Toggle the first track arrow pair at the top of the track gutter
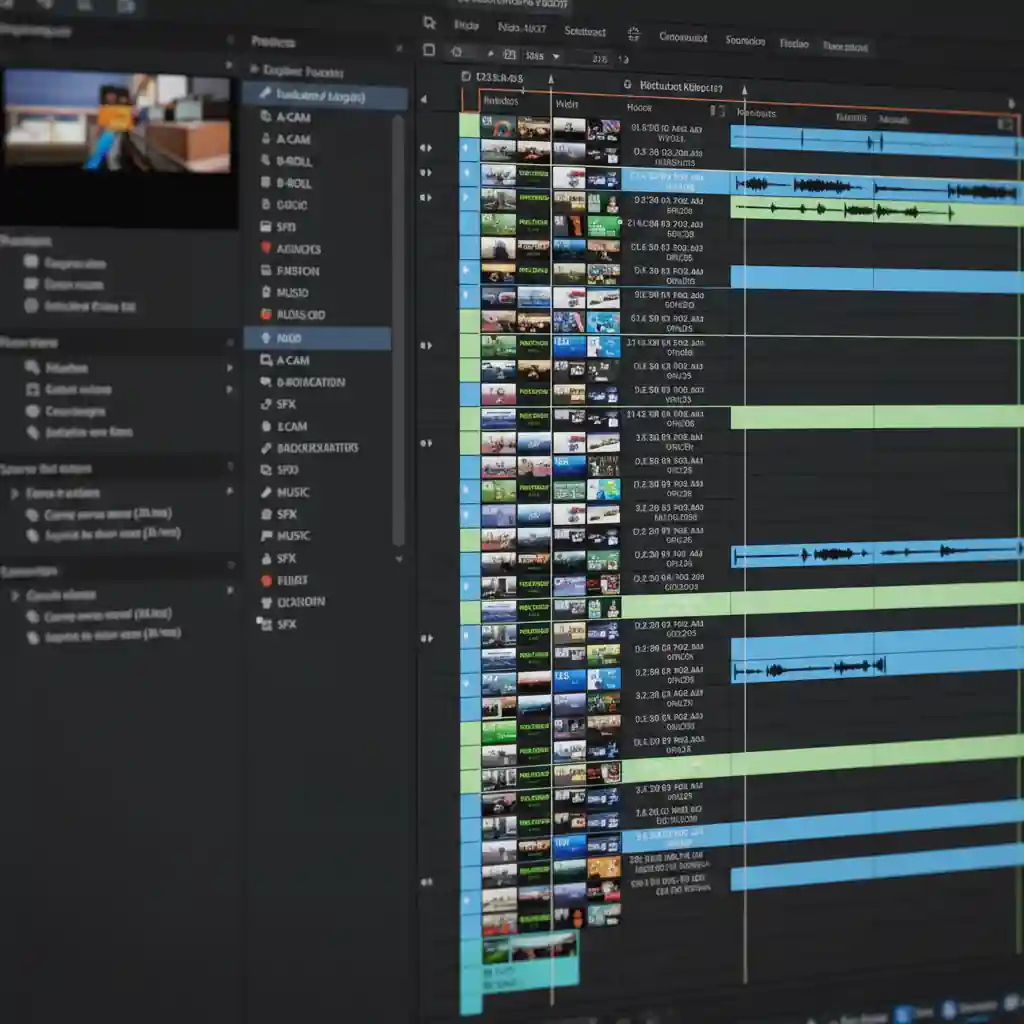Image resolution: width=1024 pixels, height=1024 pixels. pyautogui.click(x=426, y=148)
